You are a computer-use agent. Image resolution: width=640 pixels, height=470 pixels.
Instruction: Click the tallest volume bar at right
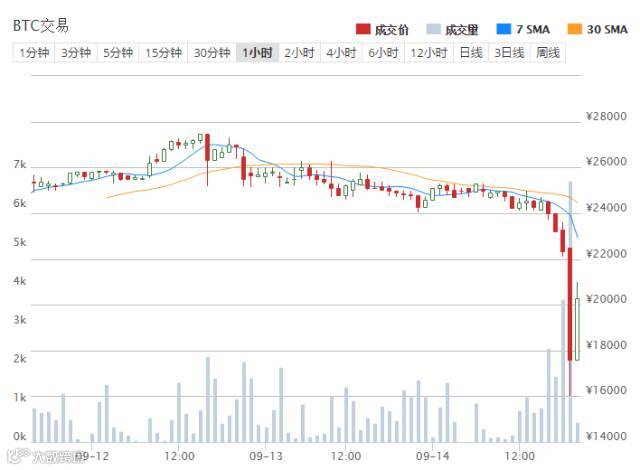tap(570, 312)
